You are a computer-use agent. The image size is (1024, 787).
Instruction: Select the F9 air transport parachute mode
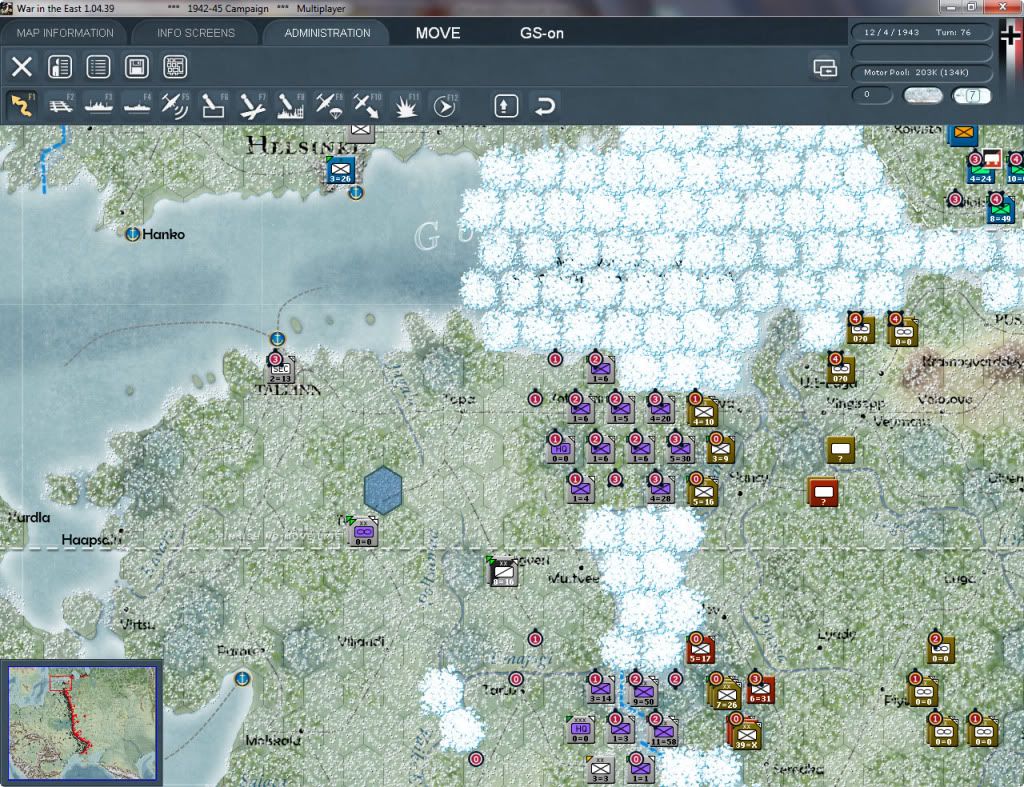328,105
